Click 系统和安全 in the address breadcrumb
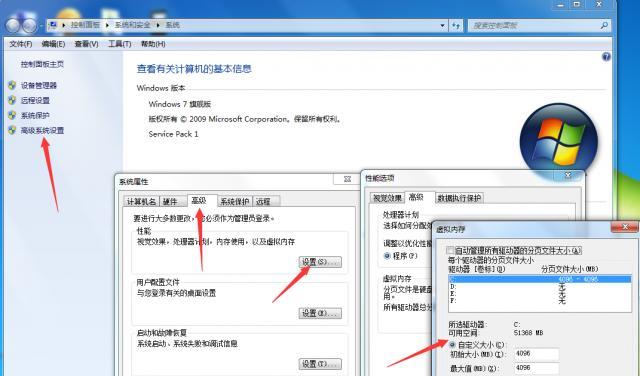The image size is (640, 376). click(133, 25)
